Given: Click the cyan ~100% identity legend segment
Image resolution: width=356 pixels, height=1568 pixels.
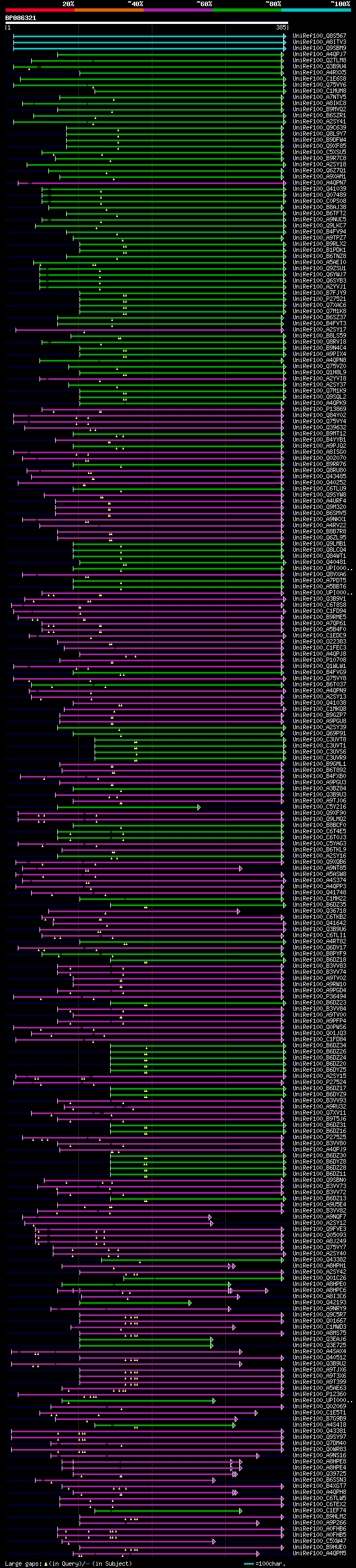Looking at the screenshot, I should [316, 10].
